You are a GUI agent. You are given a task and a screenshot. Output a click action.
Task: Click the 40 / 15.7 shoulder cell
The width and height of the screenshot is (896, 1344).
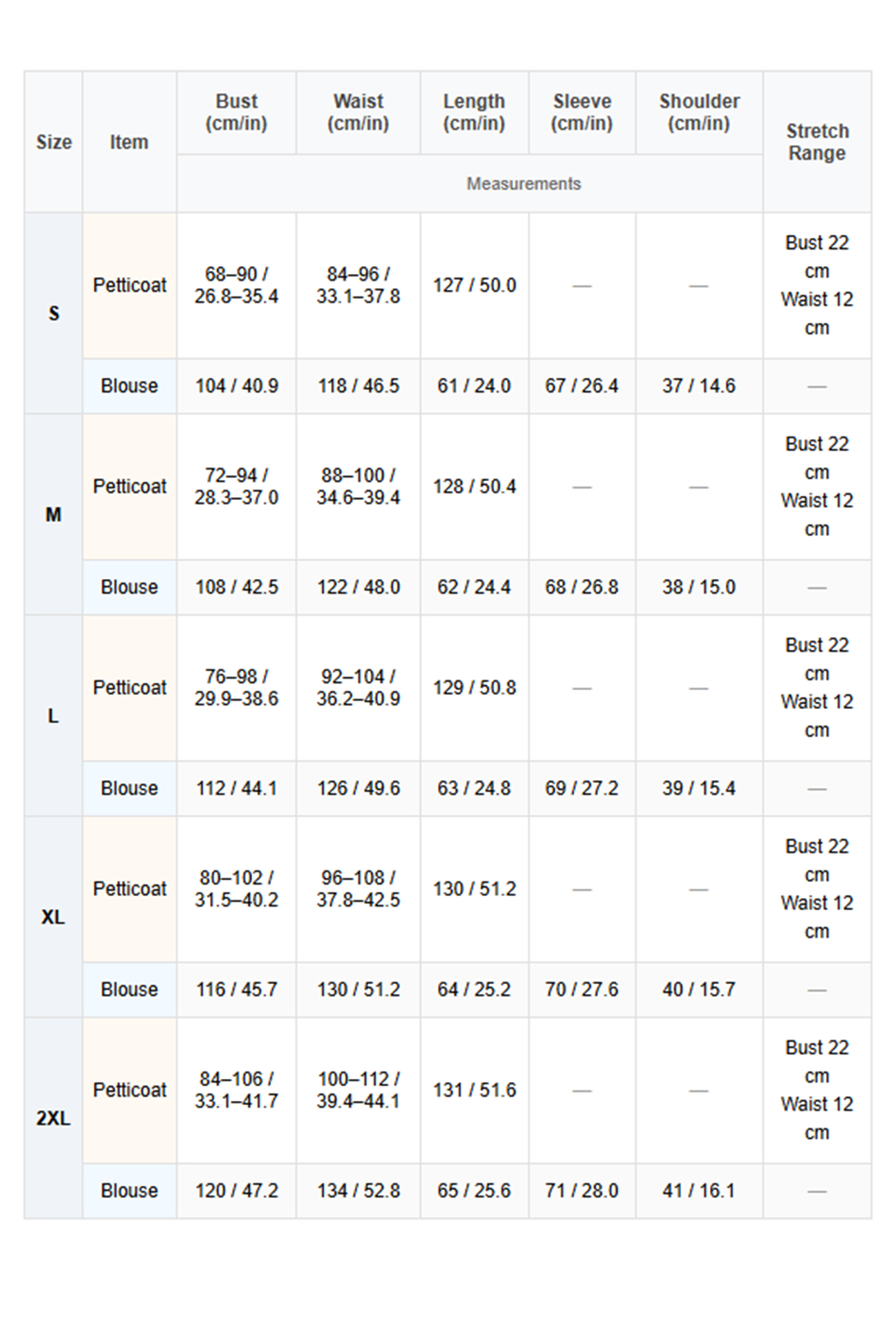(699, 990)
